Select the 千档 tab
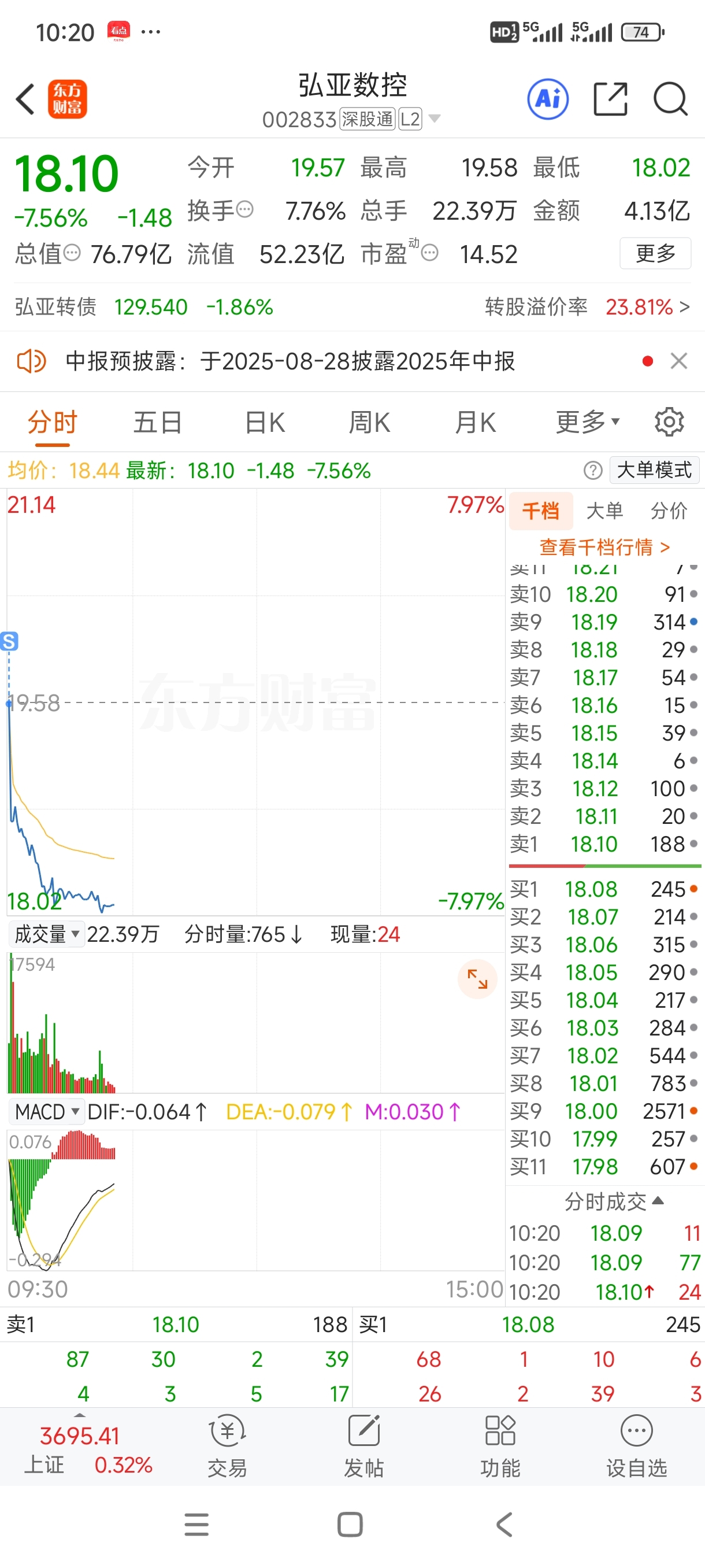The image size is (705, 1568). pos(540,511)
